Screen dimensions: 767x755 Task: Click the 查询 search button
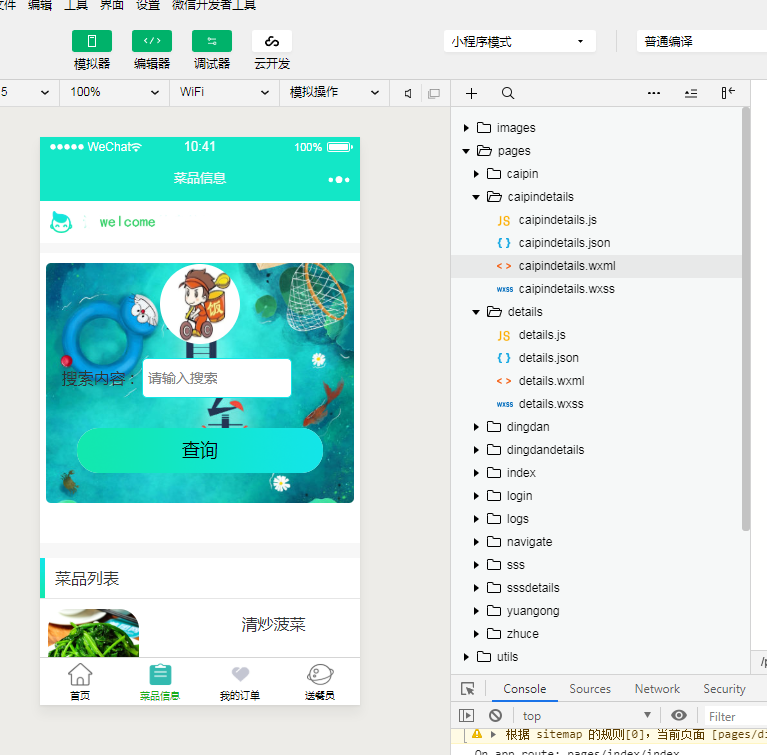click(200, 450)
